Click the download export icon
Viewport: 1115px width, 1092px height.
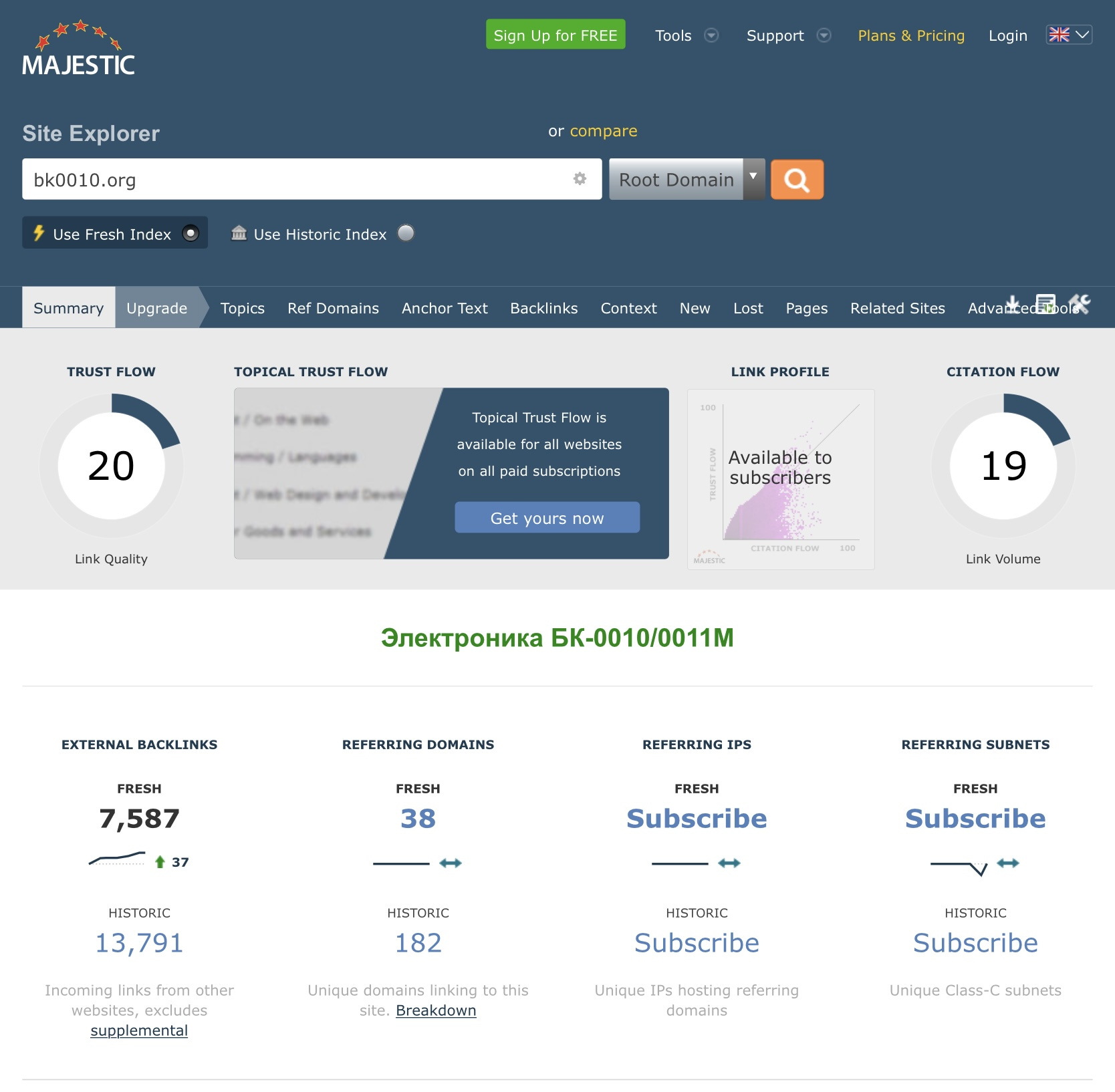pos(1013,304)
